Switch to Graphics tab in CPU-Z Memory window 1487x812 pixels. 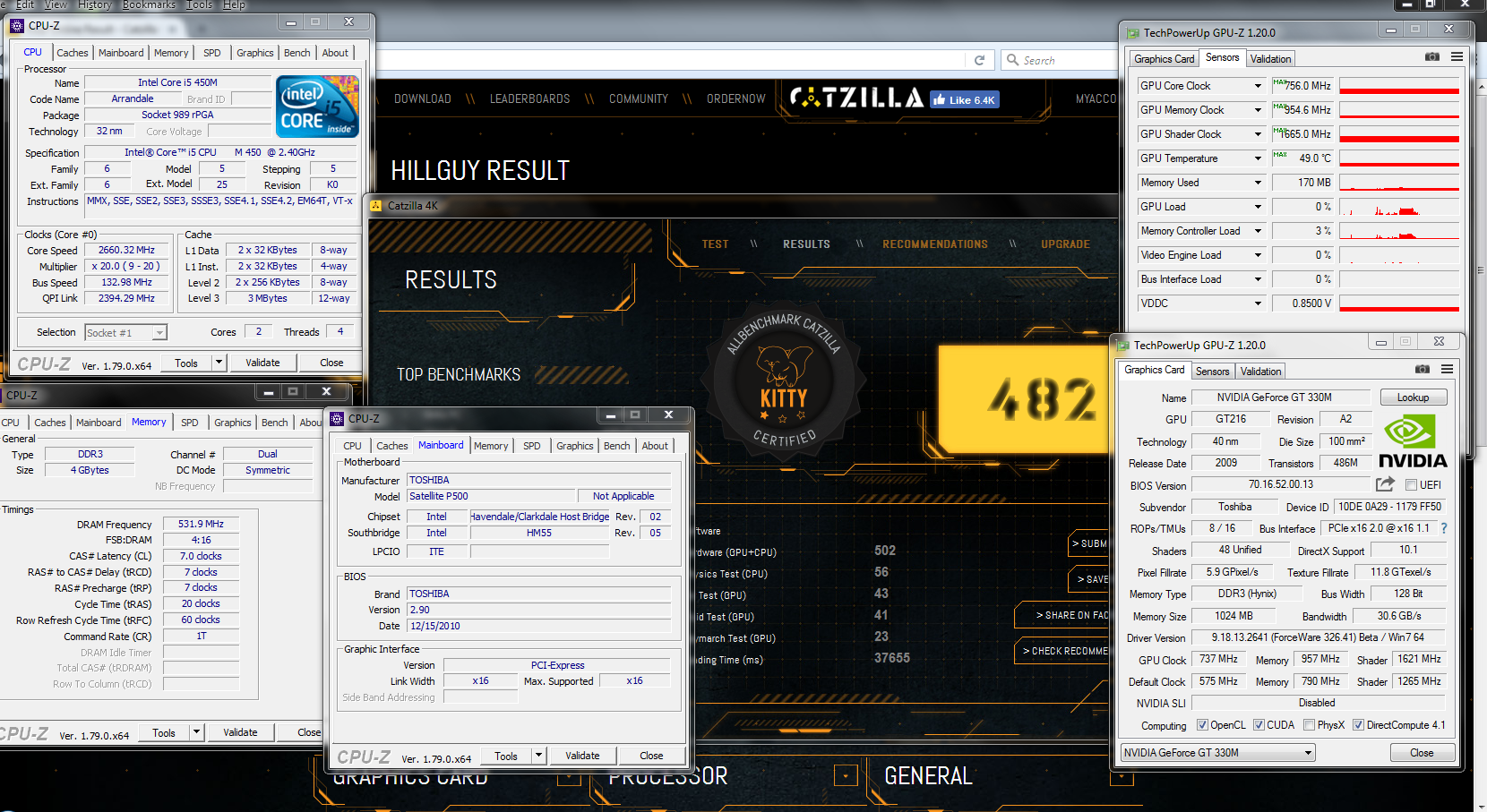[x=233, y=423]
